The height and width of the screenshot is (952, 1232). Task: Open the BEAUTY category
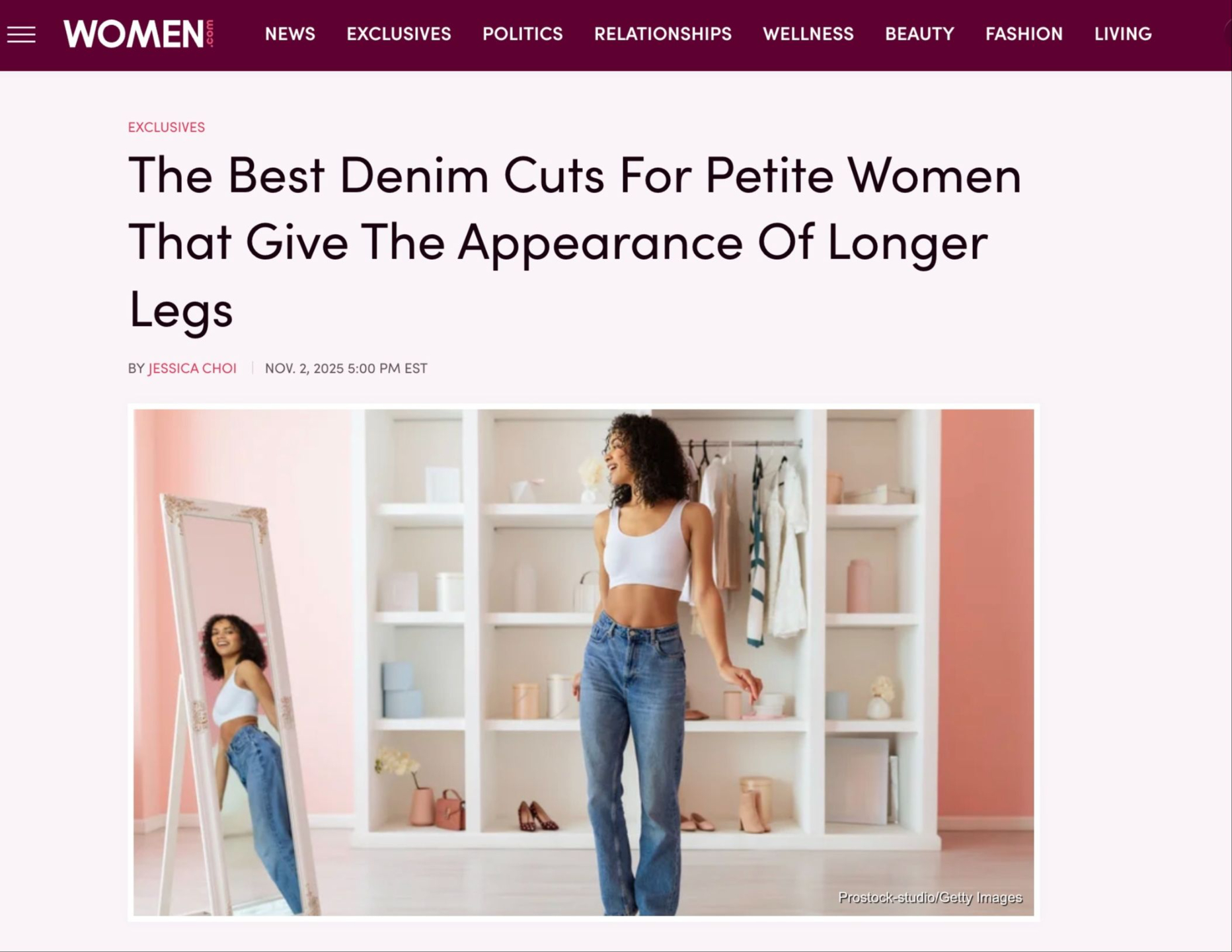[919, 34]
